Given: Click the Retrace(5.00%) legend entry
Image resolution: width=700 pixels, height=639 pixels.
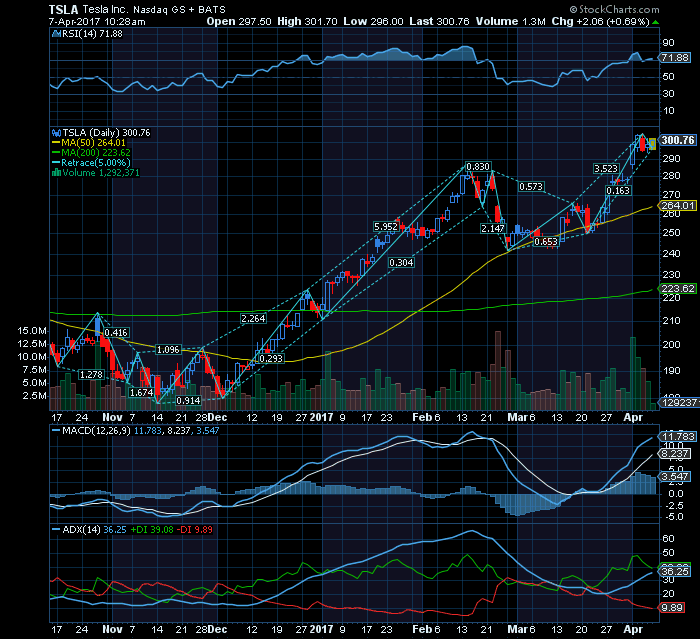Looking at the screenshot, I should tap(91, 163).
